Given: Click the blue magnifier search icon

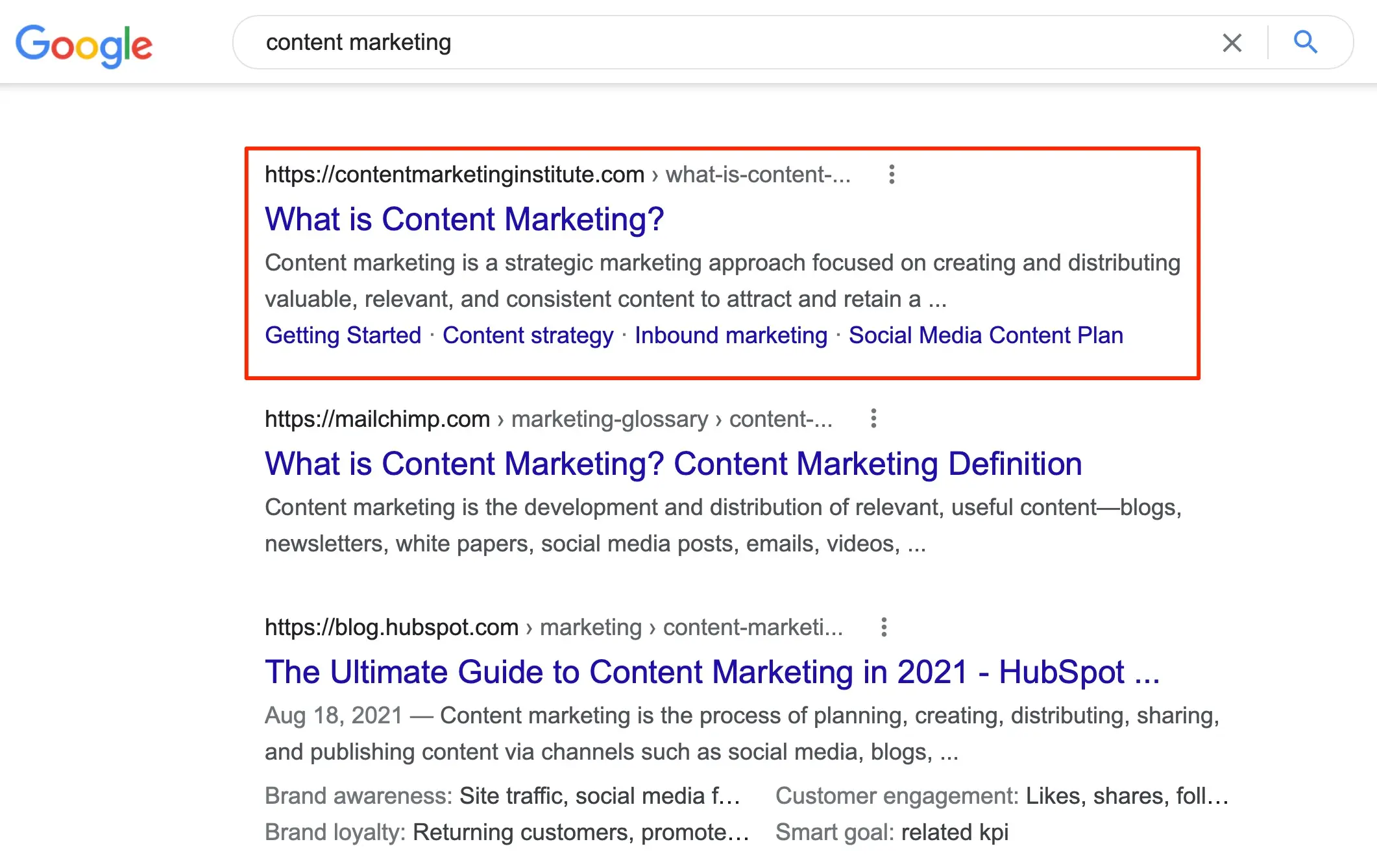Looking at the screenshot, I should pyautogui.click(x=1305, y=43).
